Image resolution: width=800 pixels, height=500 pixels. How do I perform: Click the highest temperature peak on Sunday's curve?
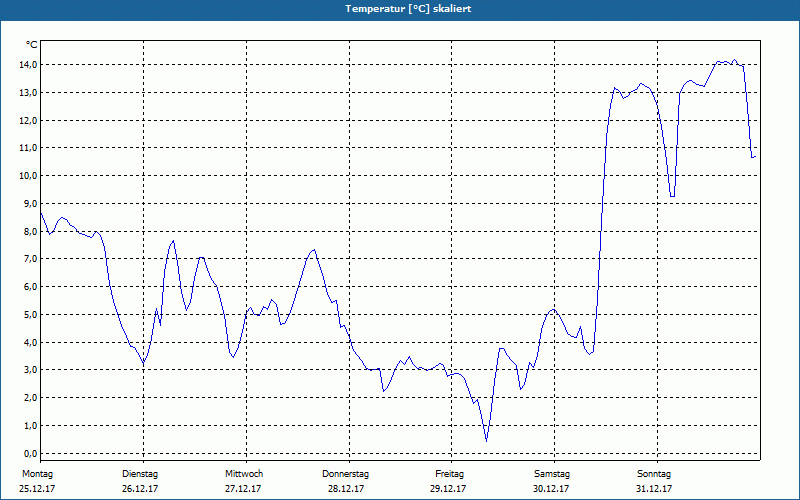735,60
